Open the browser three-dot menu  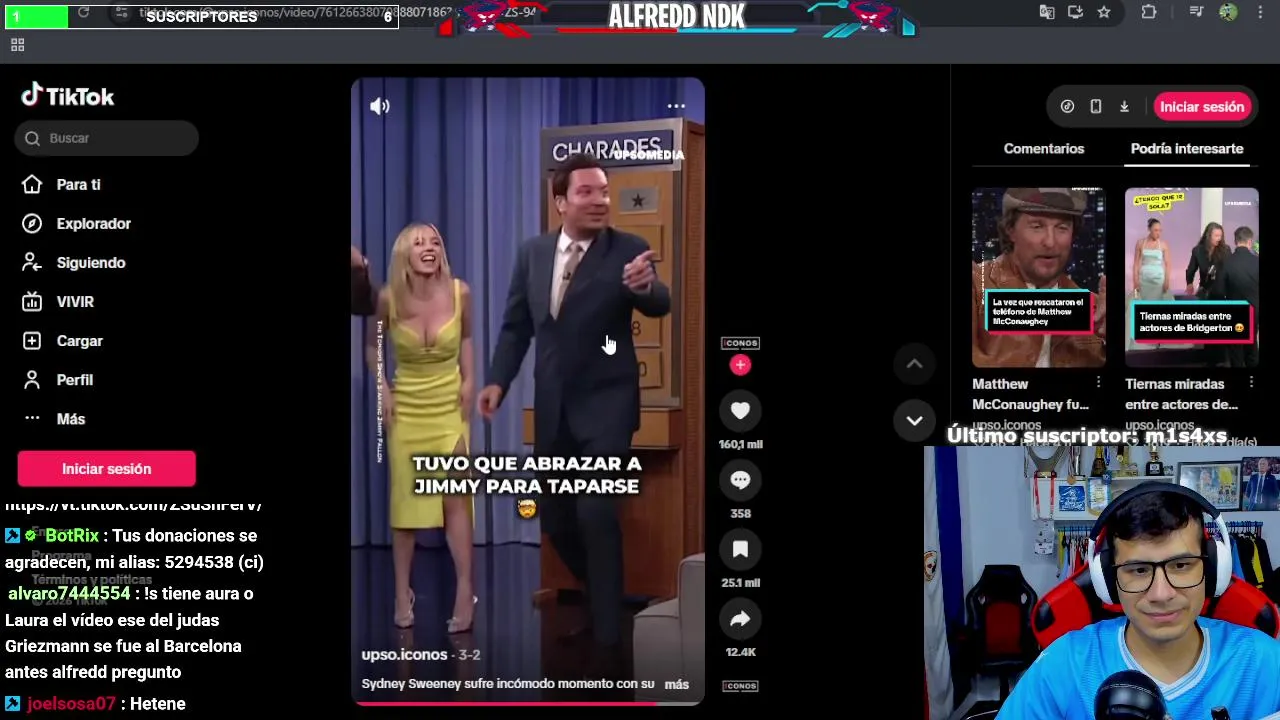point(1258,12)
